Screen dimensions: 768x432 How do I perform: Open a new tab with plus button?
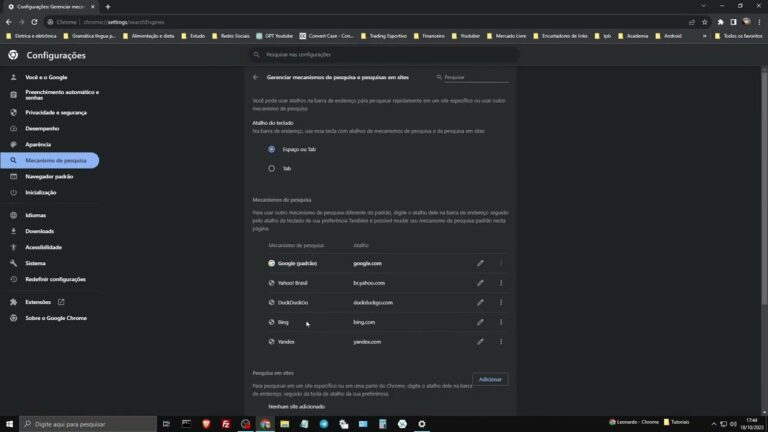[108, 7]
